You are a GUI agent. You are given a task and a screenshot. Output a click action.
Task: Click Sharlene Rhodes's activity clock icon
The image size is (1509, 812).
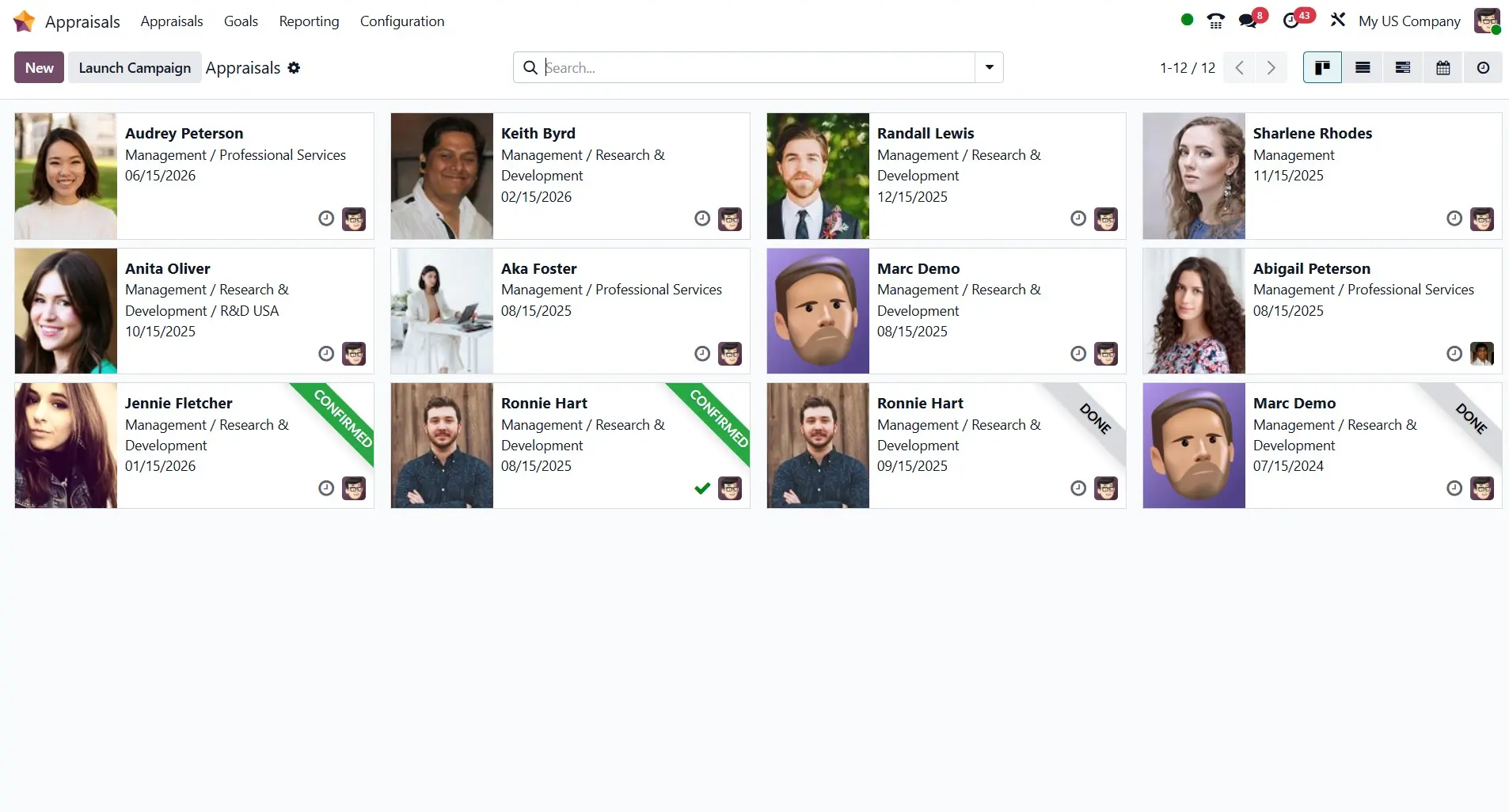(x=1454, y=218)
